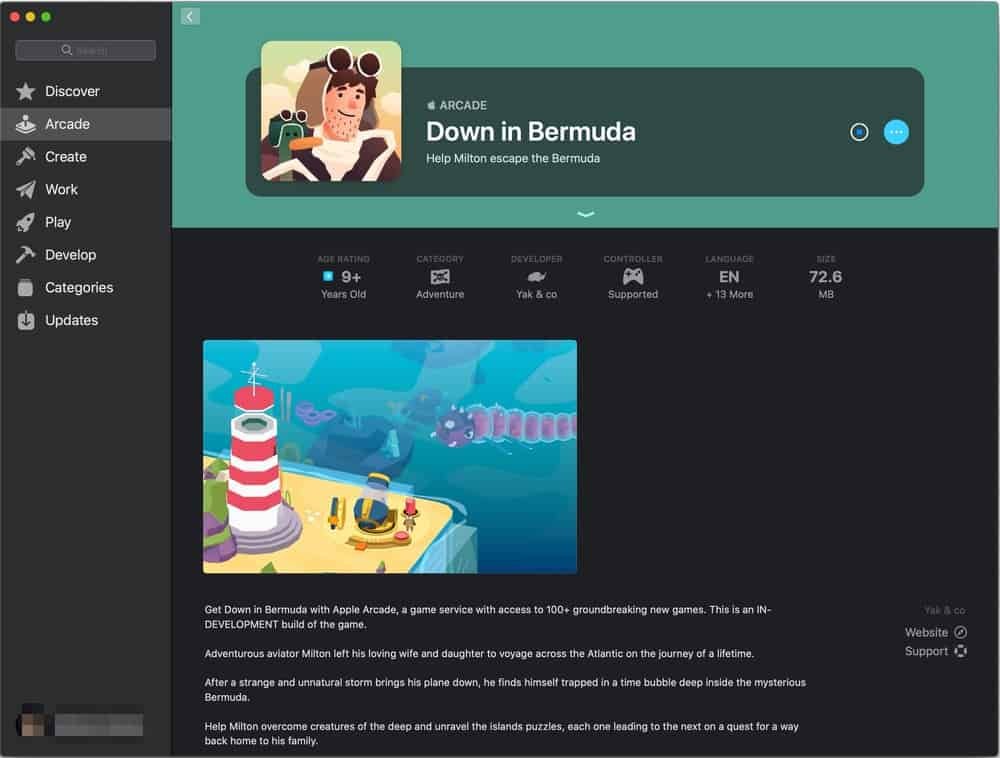Screen dimensions: 1000x758
Task: Click the Yak & co developer name link
Action: [945, 610]
